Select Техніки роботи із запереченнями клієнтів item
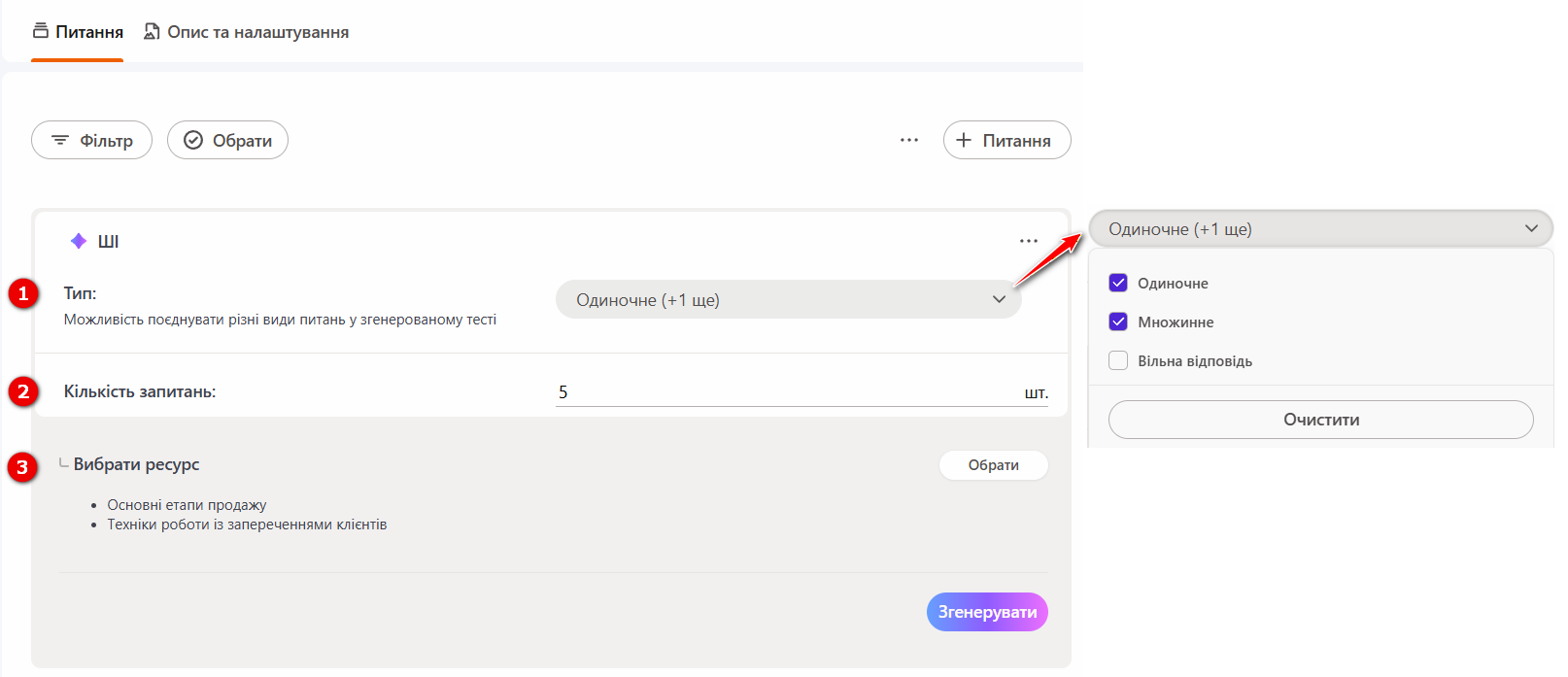The height and width of the screenshot is (677, 1568). point(247,525)
